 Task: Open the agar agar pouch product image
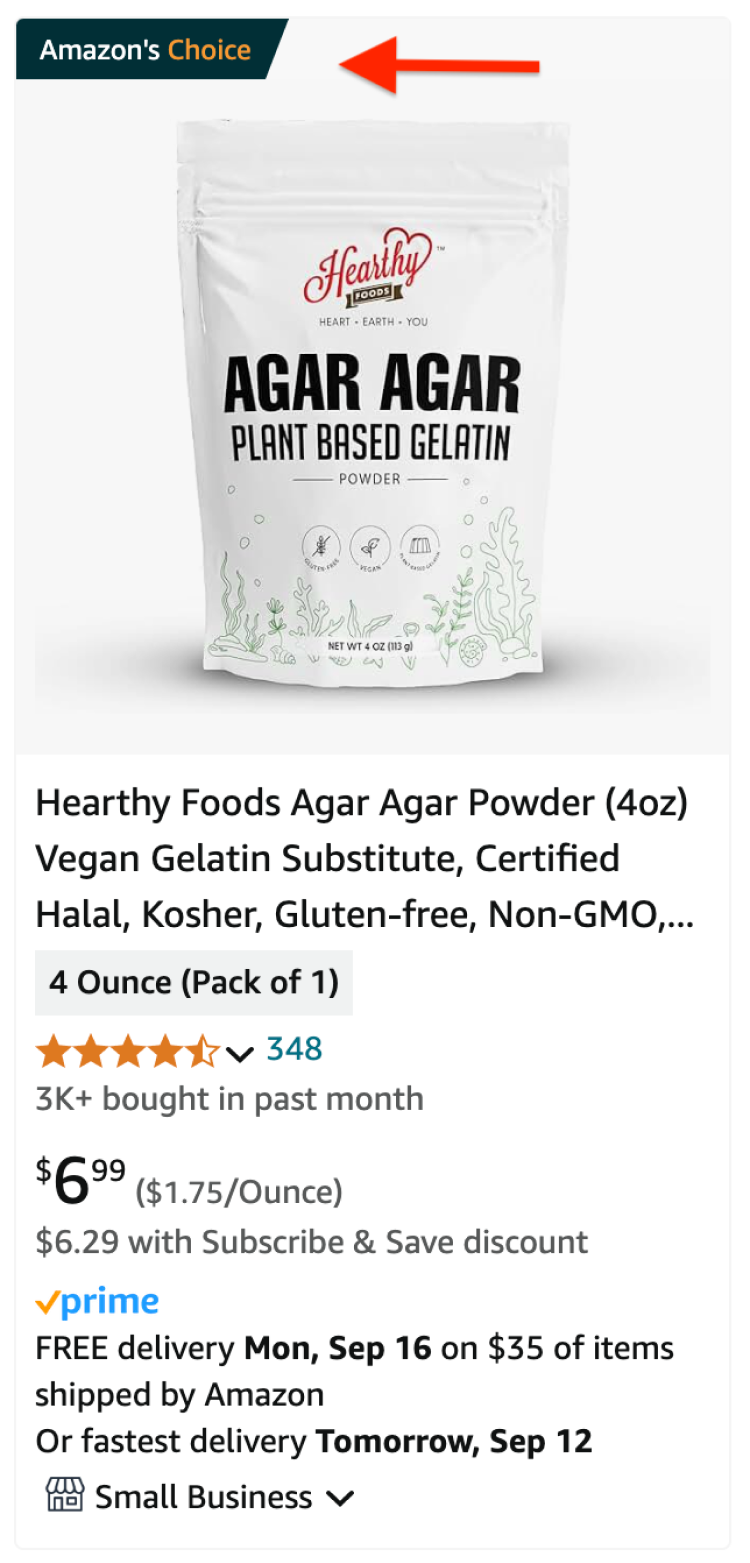point(372,400)
